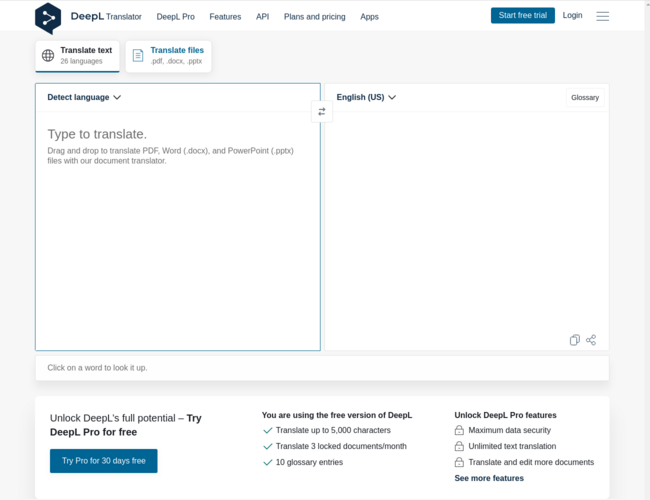
Task: Click the Start free trial button
Action: pyautogui.click(x=523, y=15)
